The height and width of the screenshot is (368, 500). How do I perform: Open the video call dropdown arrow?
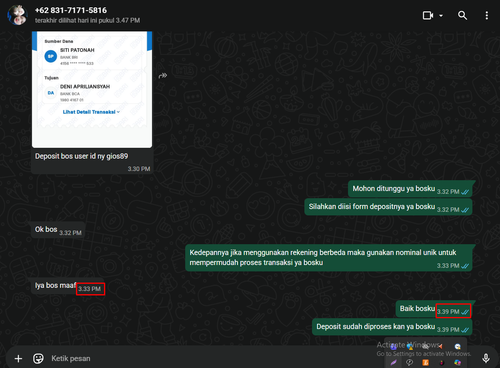point(441,16)
